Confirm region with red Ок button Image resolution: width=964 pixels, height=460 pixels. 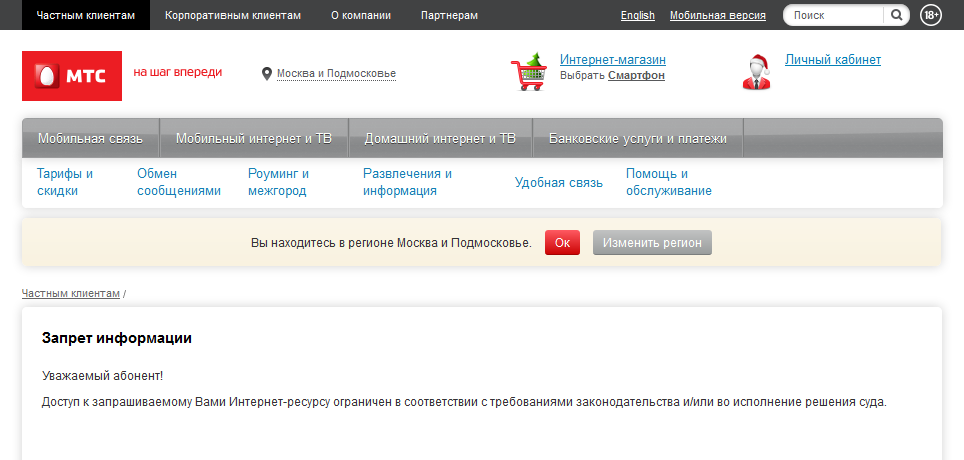(563, 242)
